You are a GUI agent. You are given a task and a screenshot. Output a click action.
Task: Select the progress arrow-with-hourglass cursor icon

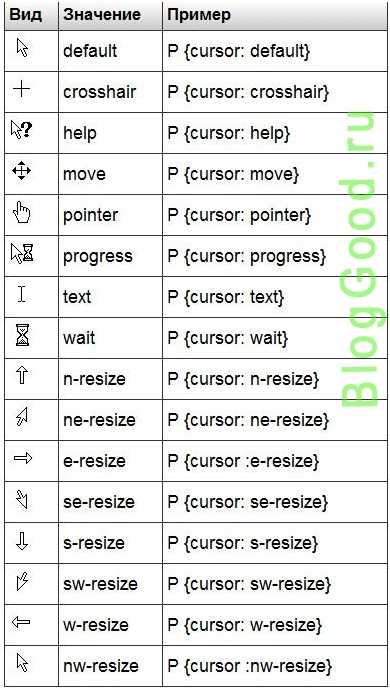point(22,254)
